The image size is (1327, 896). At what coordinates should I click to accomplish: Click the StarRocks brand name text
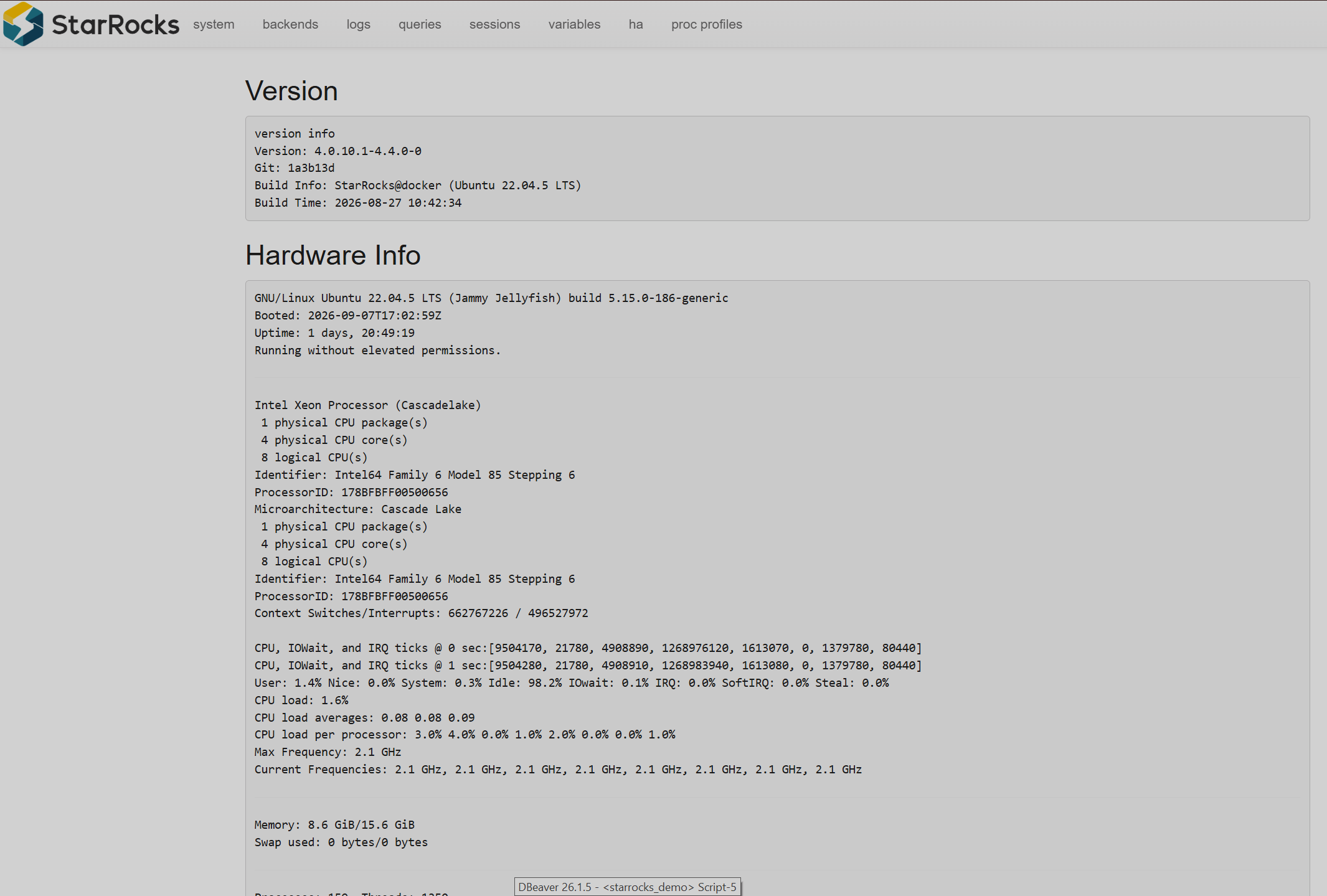click(115, 24)
